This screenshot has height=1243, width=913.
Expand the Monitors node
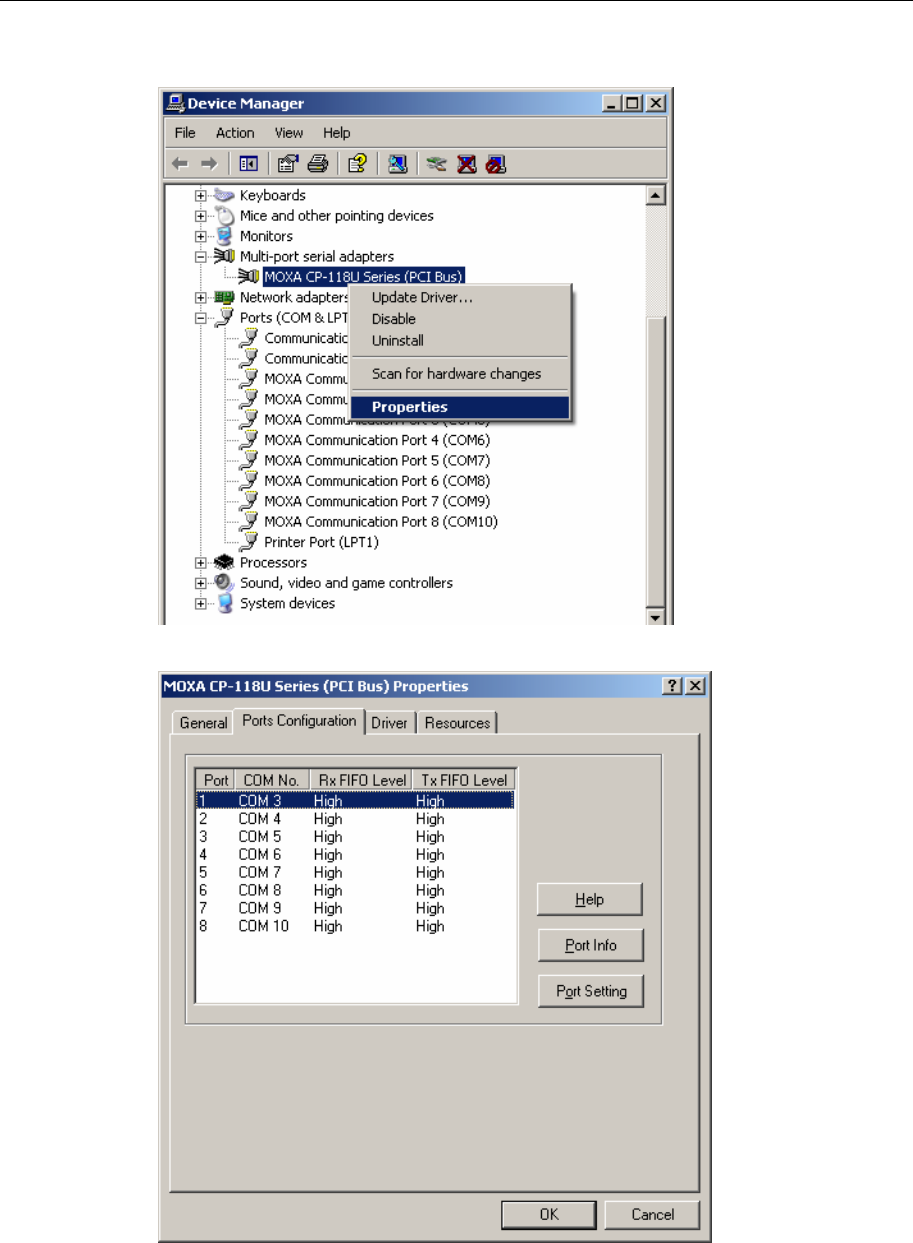coord(201,237)
